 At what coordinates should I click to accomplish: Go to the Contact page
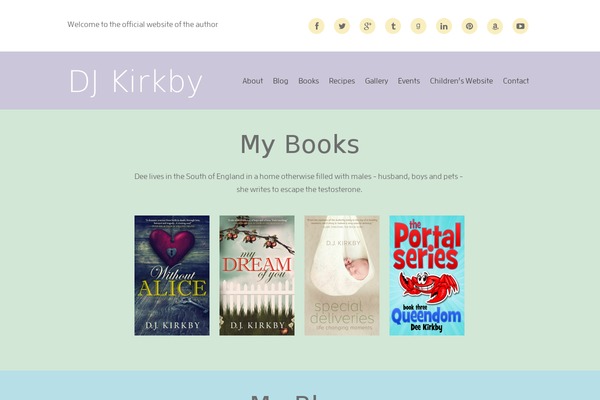click(x=516, y=81)
